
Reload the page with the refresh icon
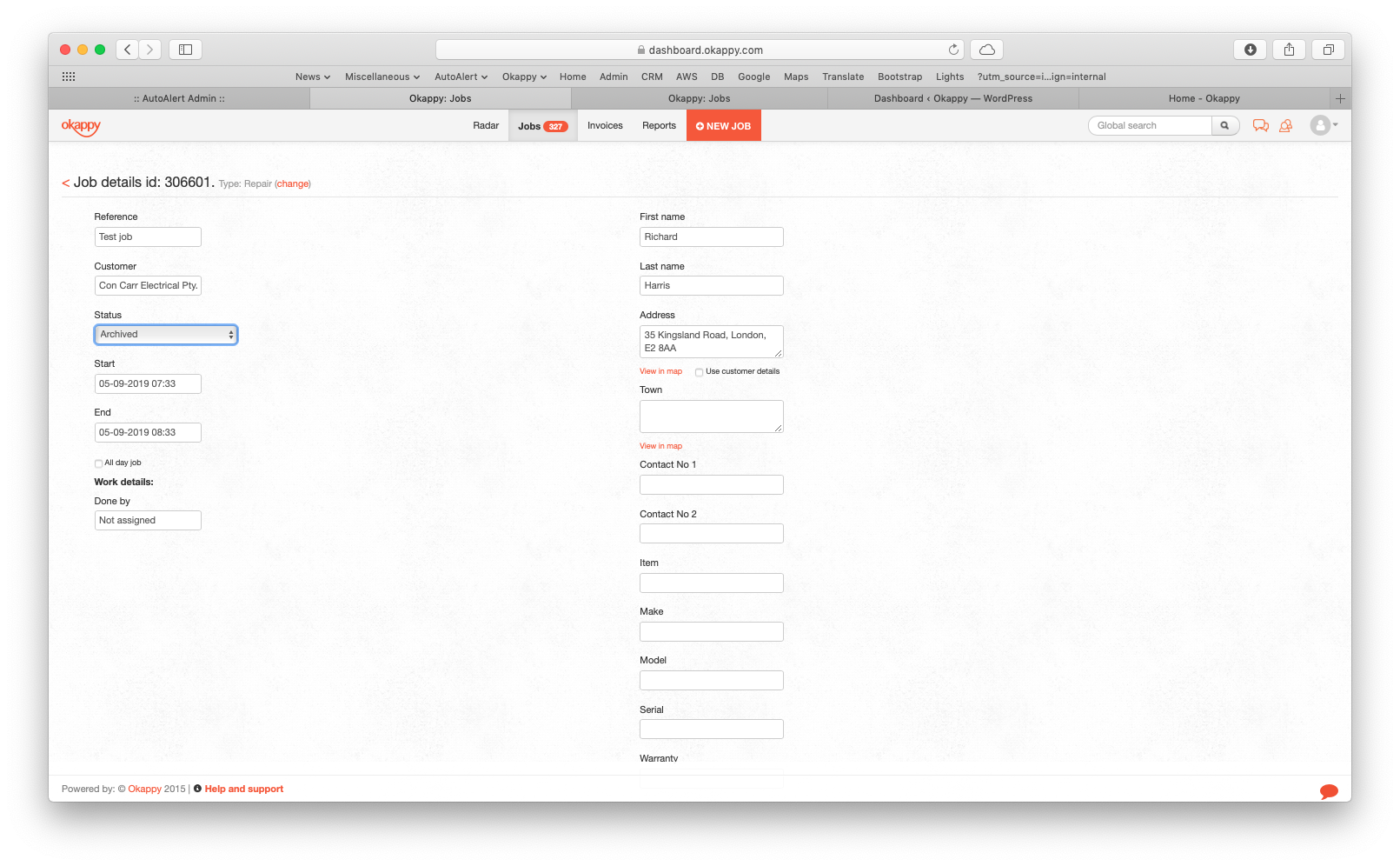tap(953, 50)
